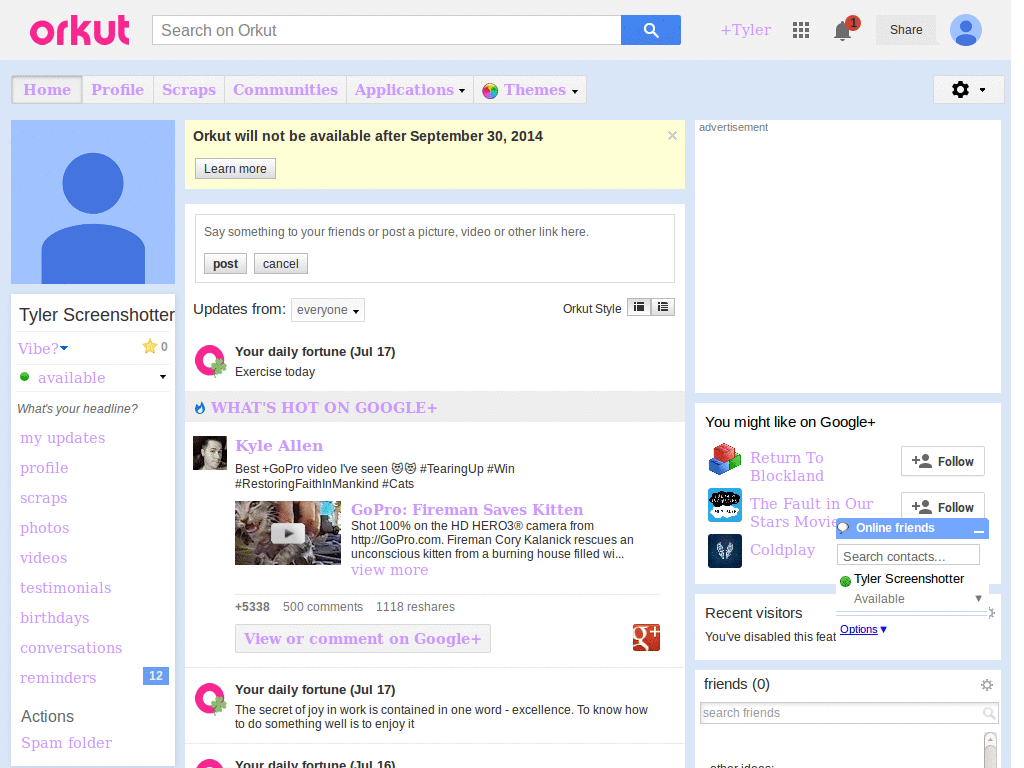Click the Themes color wheel icon
Viewport: 1024px width, 768px height.
click(x=490, y=91)
